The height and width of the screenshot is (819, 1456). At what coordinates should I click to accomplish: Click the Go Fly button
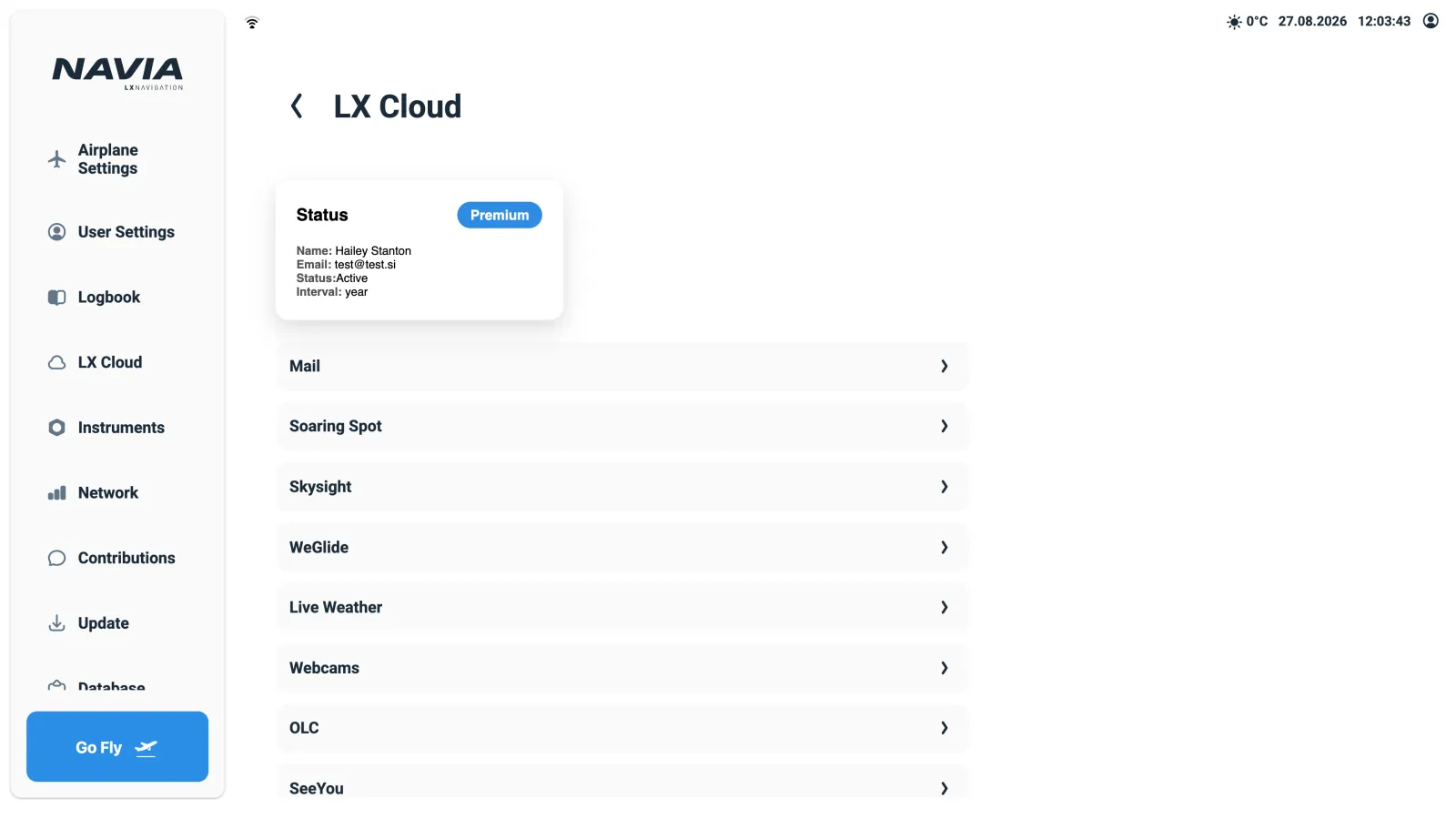pyautogui.click(x=117, y=746)
